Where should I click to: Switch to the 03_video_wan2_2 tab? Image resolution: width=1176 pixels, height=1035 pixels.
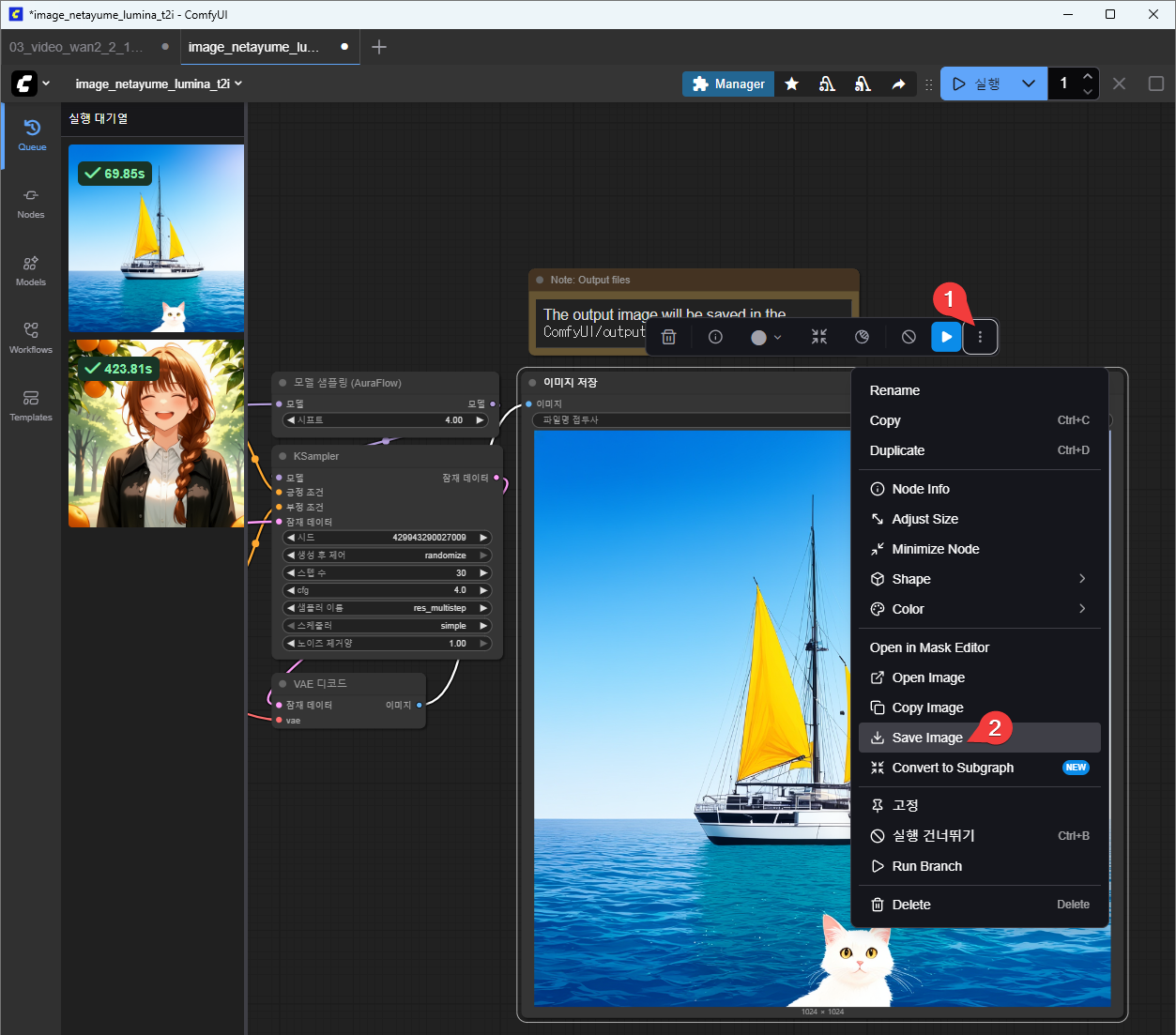coord(77,47)
